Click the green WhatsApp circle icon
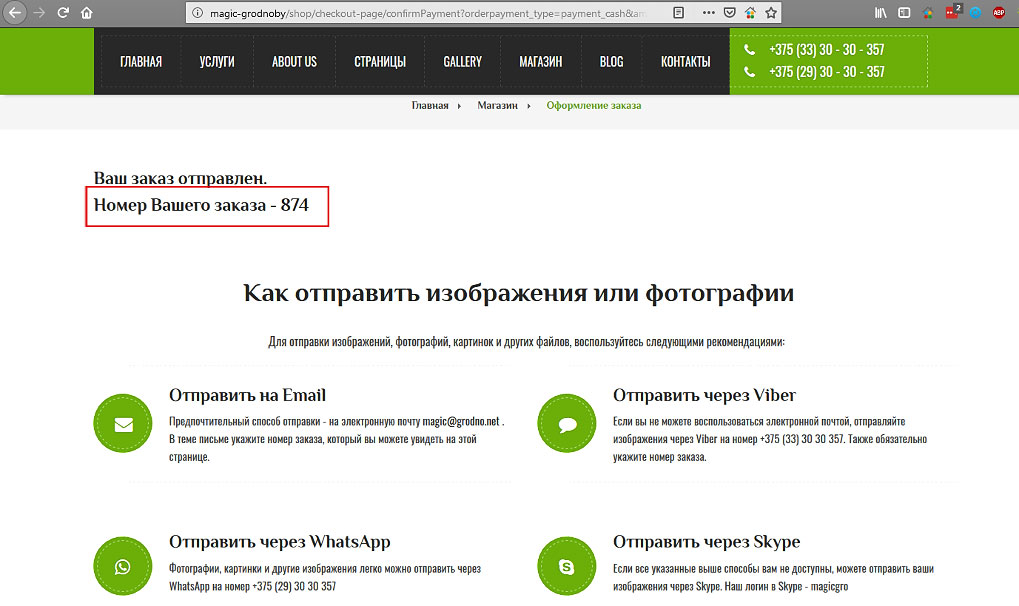 tap(123, 567)
